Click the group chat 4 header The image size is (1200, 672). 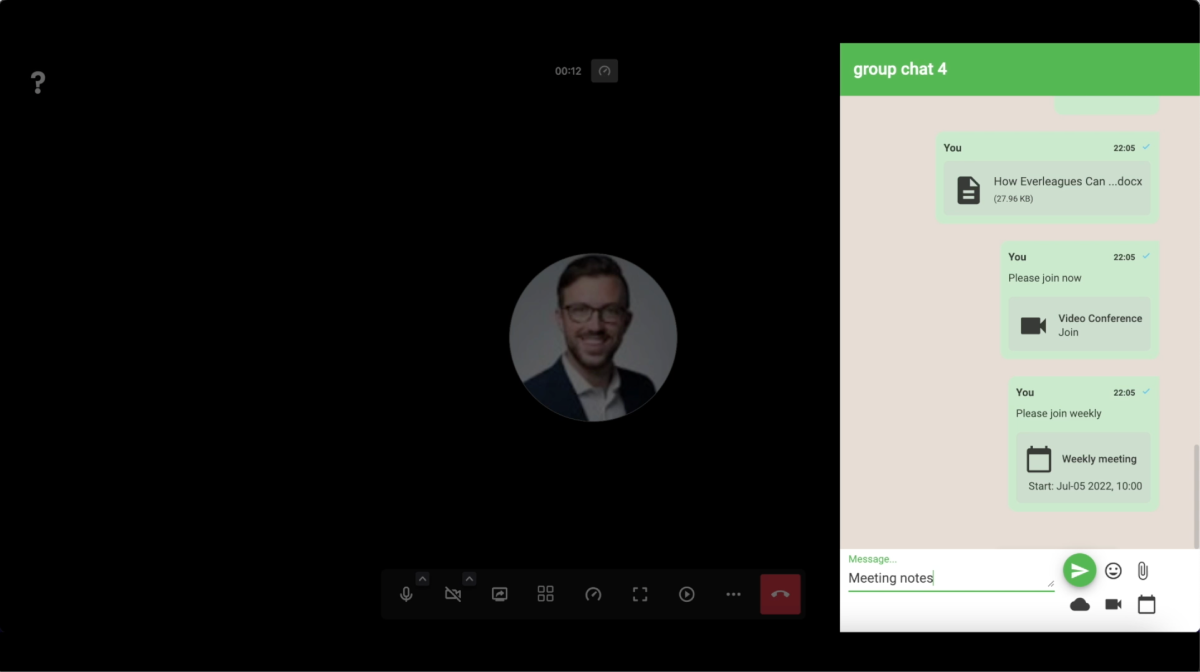coord(1020,69)
